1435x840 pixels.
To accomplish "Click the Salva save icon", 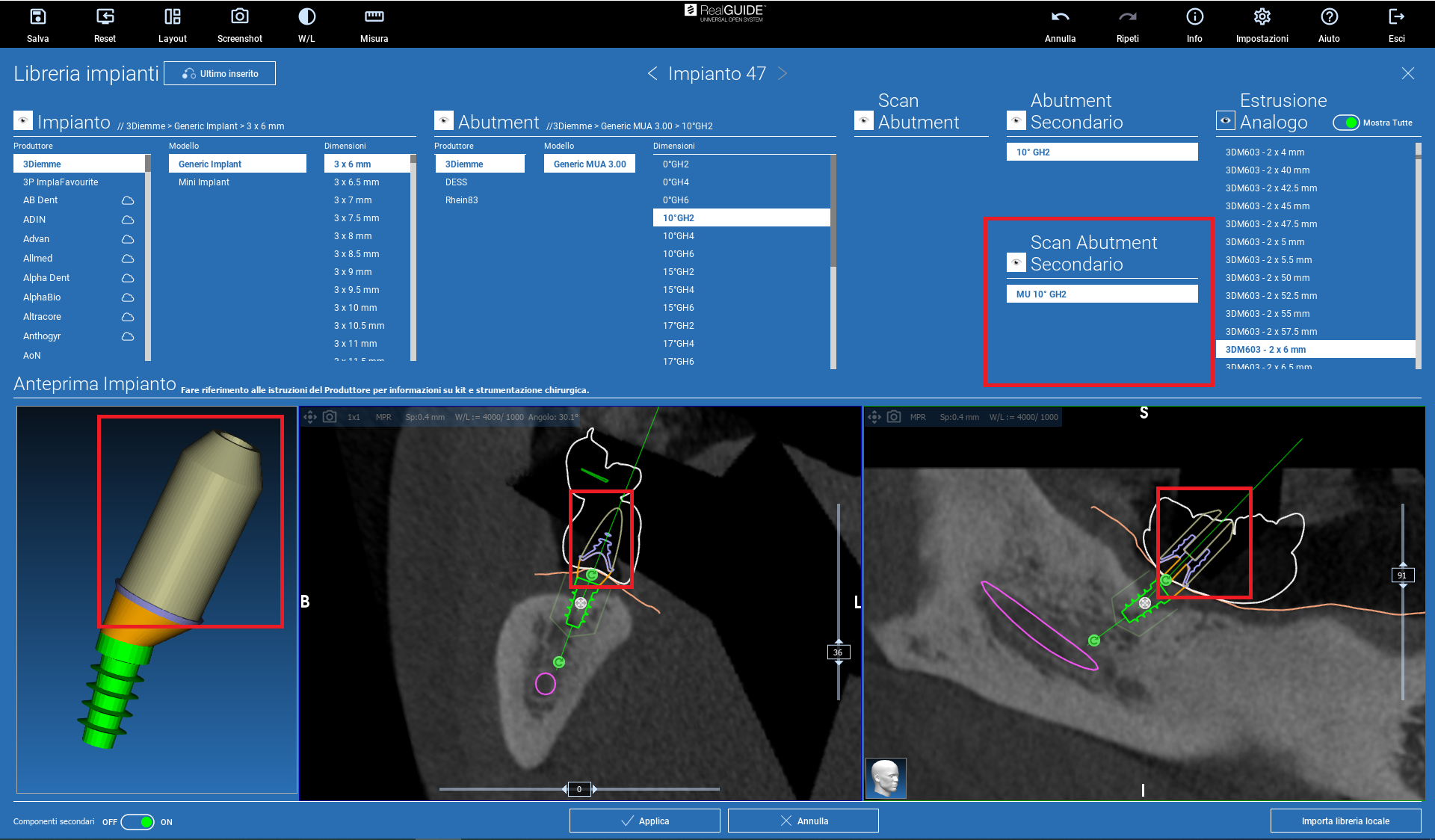I will coord(37,17).
